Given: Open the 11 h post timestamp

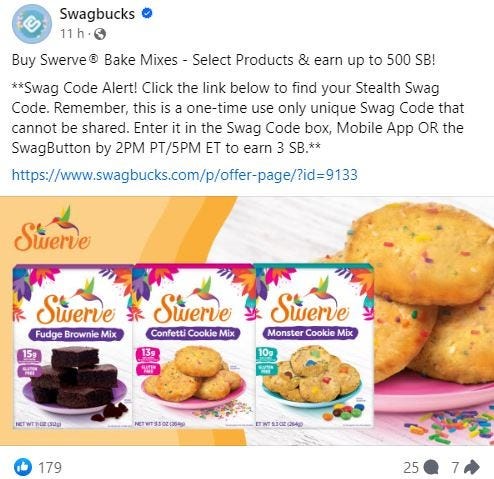Looking at the screenshot, I should (72, 33).
